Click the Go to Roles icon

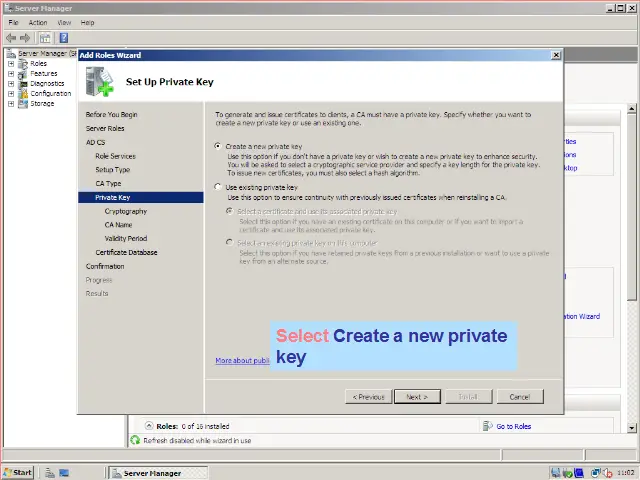487,426
